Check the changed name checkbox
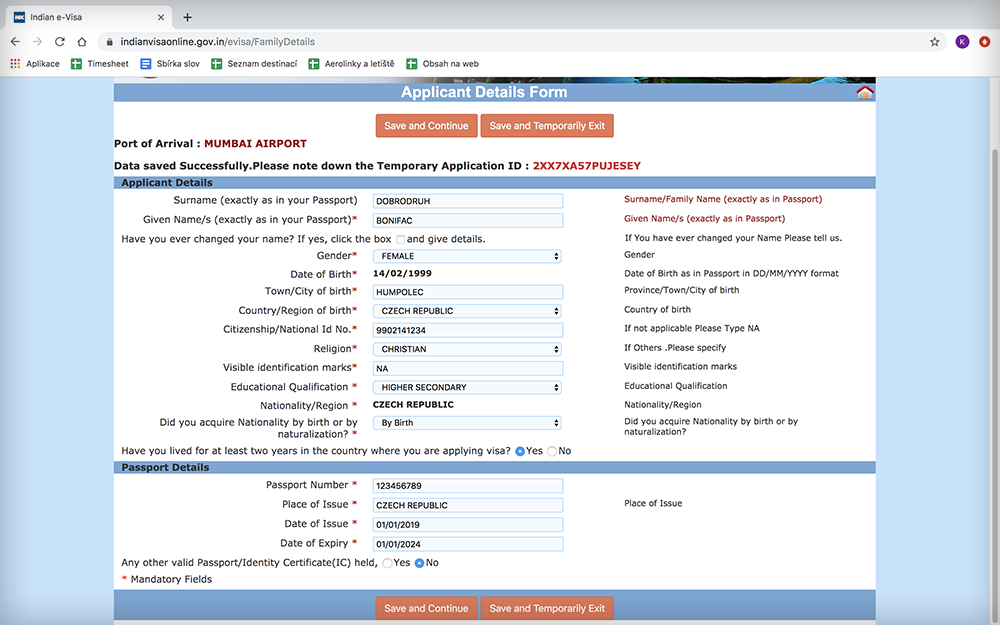The image size is (1000, 625). click(400, 240)
